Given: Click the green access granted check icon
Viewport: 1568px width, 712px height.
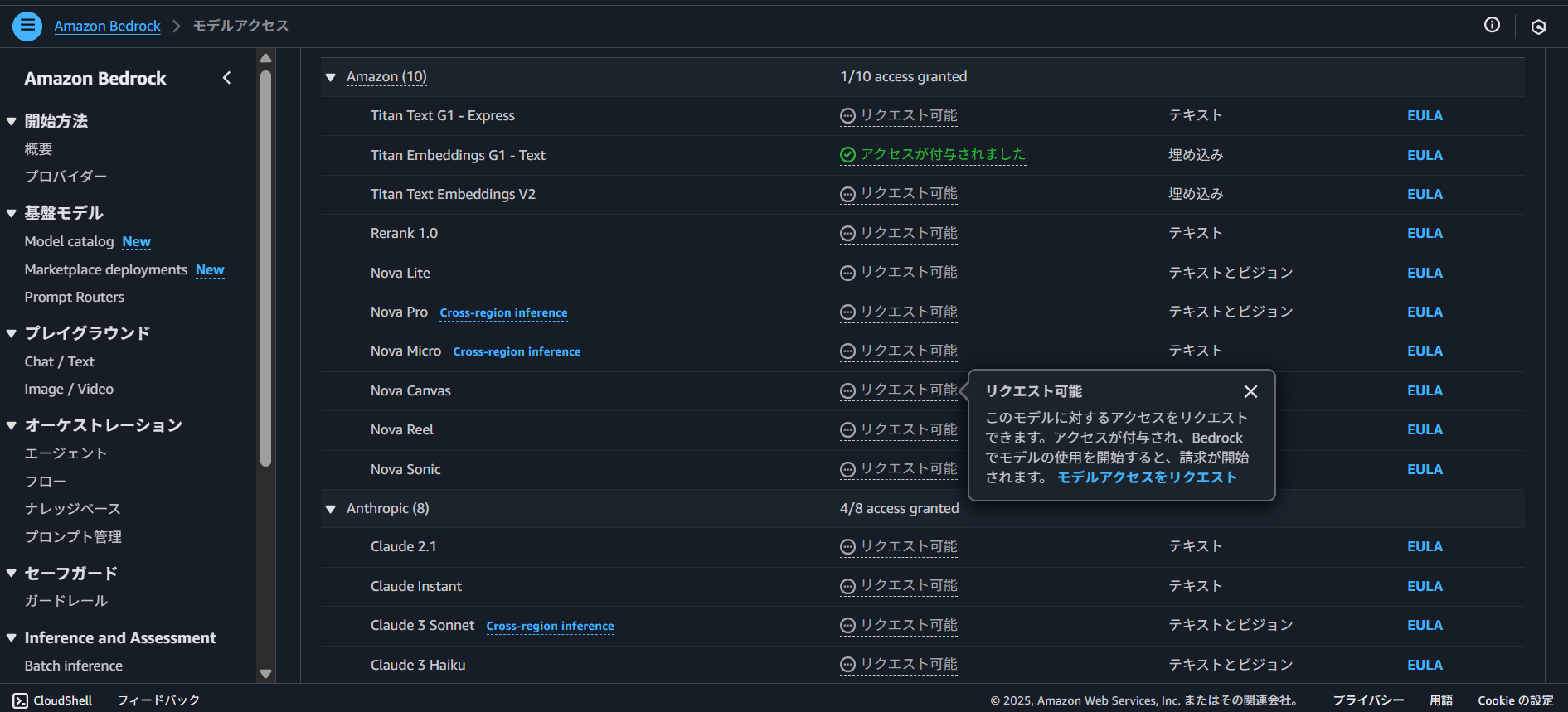Looking at the screenshot, I should (847, 155).
